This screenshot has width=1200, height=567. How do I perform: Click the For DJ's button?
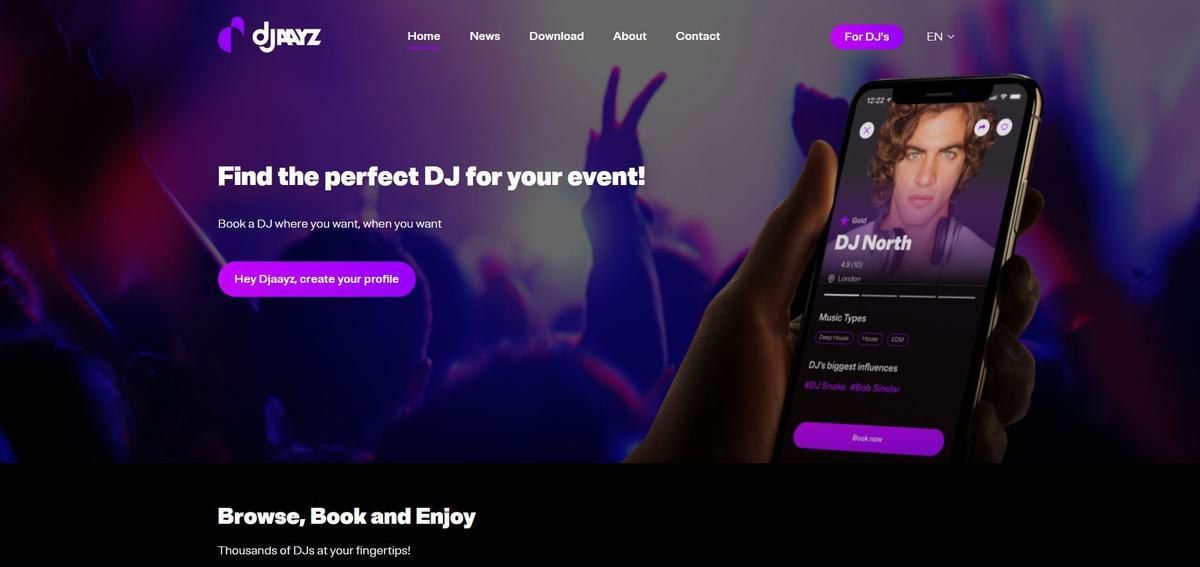[x=867, y=37]
